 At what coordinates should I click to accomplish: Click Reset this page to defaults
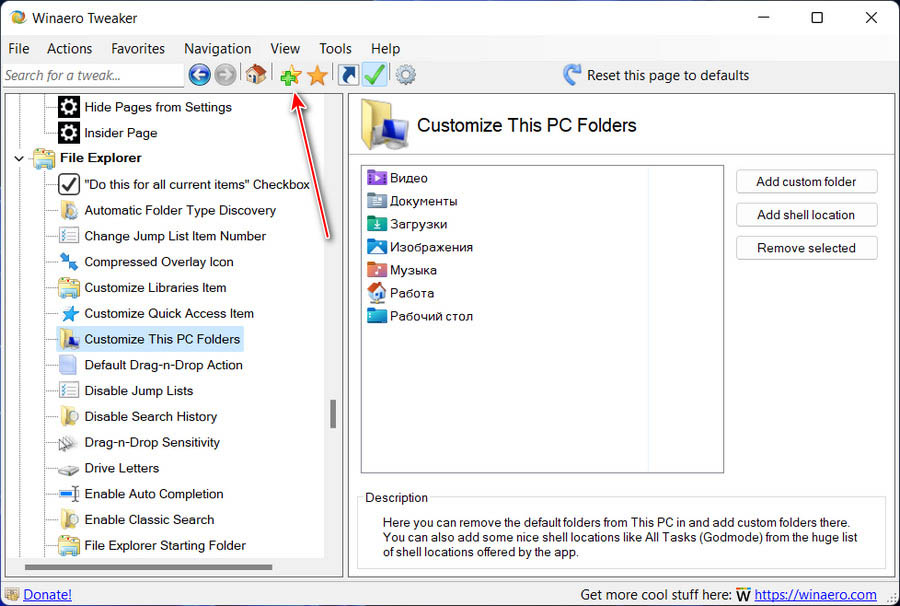(x=655, y=75)
